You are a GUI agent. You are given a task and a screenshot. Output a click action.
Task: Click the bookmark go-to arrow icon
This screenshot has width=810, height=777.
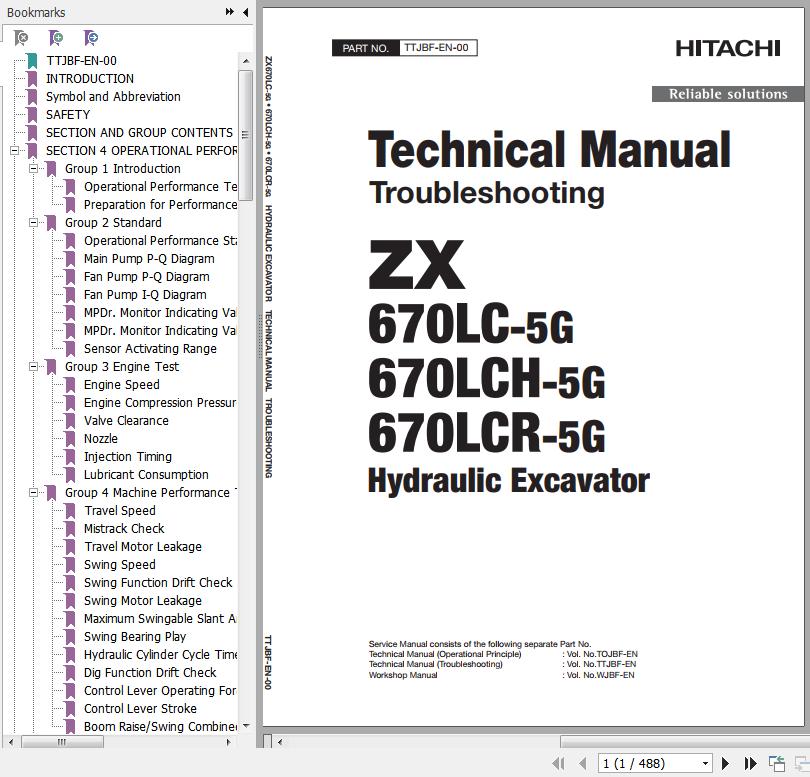tap(91, 38)
